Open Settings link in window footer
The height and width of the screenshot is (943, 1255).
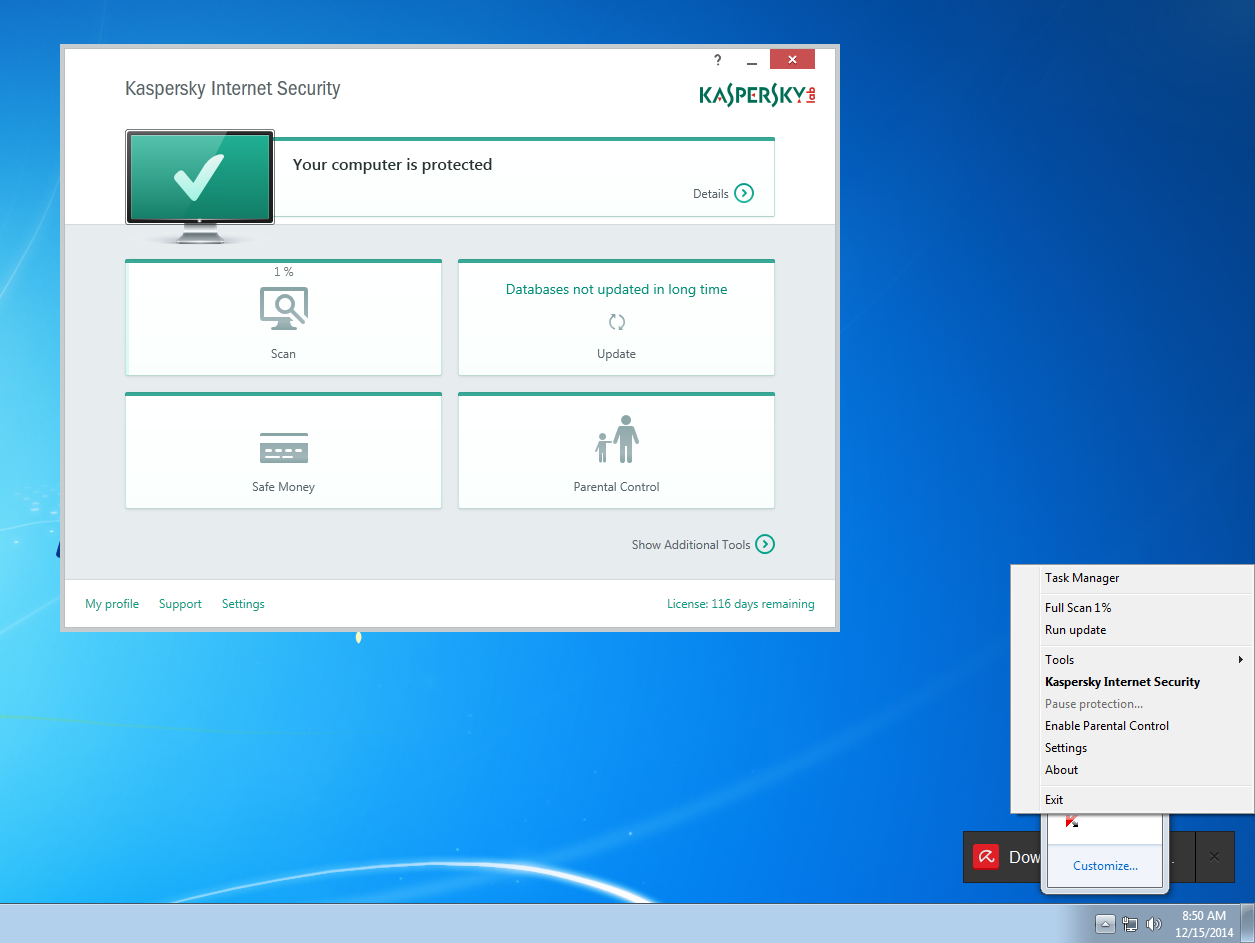[x=243, y=604]
